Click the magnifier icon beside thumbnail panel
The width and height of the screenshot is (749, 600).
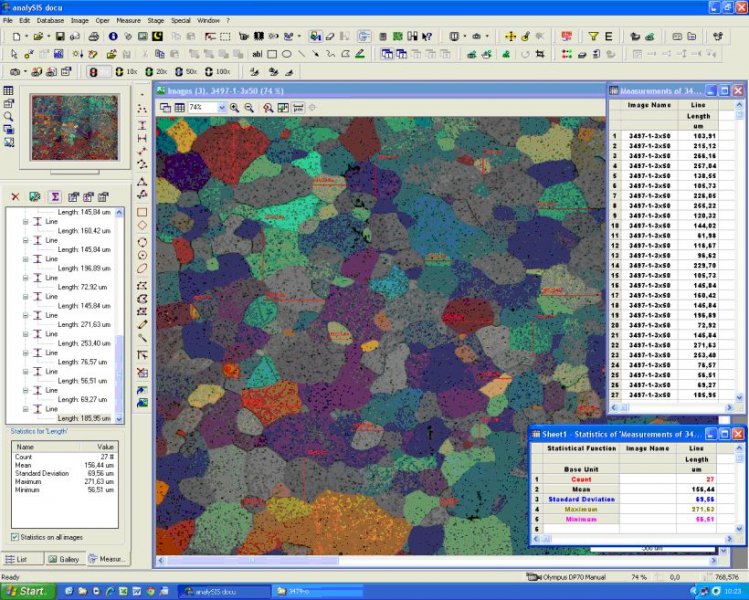point(9,116)
